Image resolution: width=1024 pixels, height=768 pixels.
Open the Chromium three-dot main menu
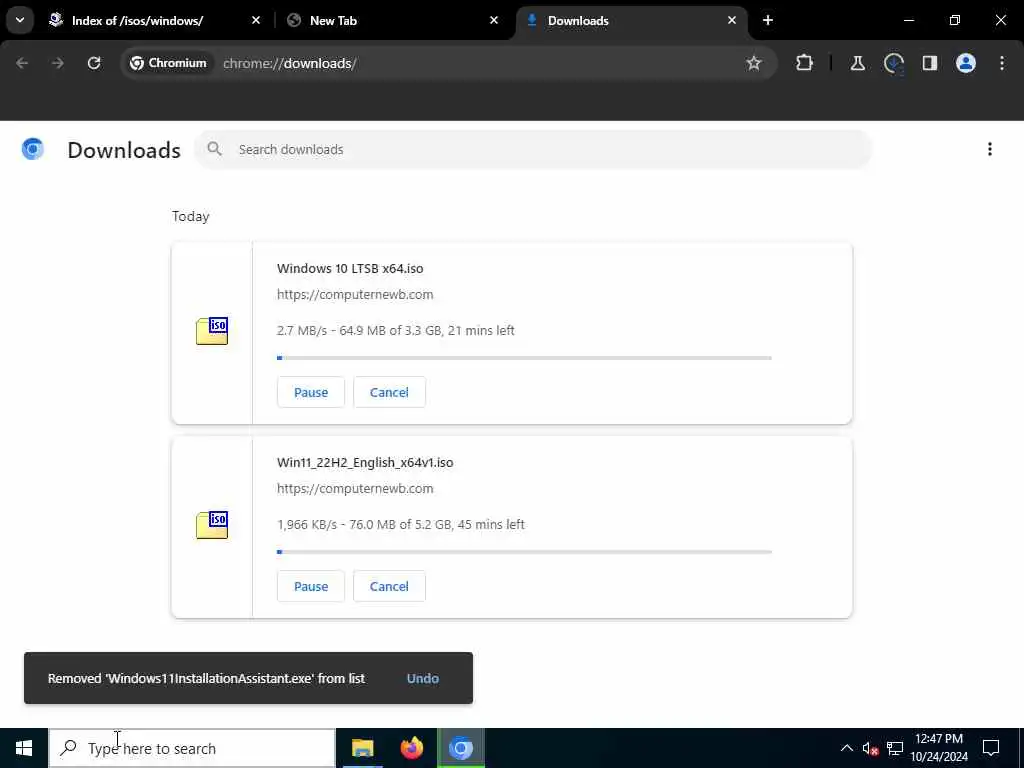(x=1002, y=63)
